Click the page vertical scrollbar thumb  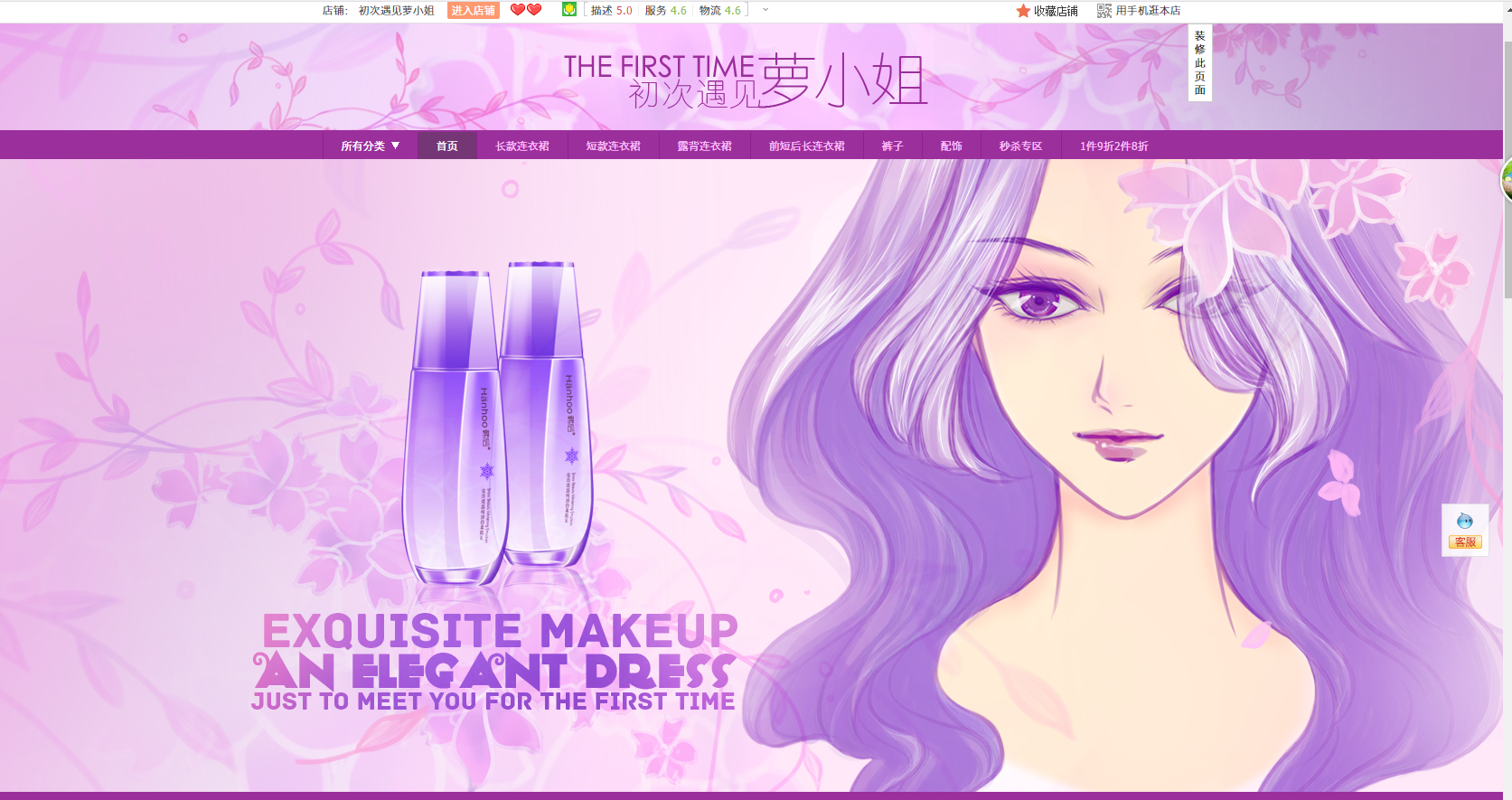coord(1507,169)
